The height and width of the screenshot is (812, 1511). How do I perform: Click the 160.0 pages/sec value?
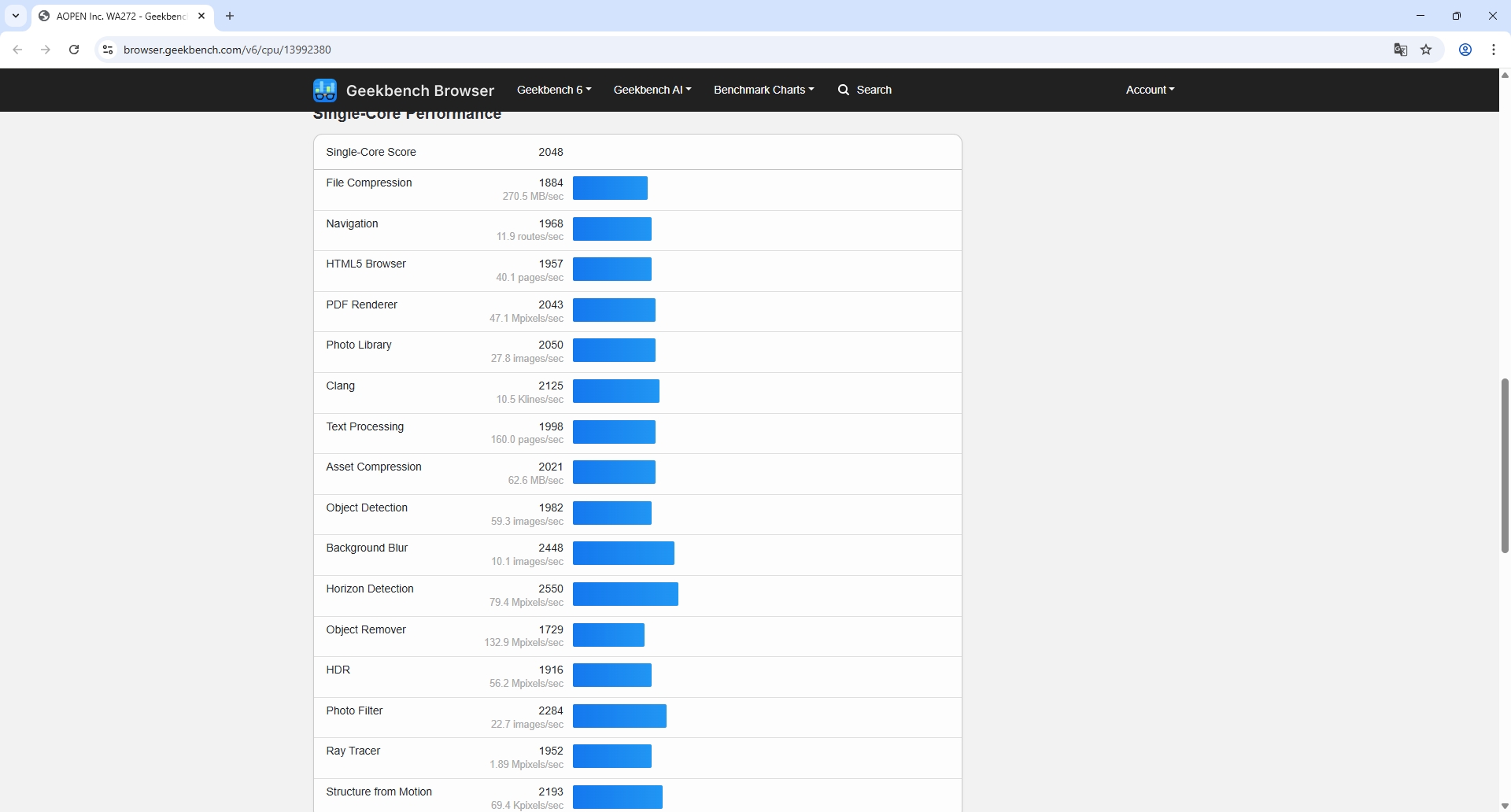tap(527, 440)
